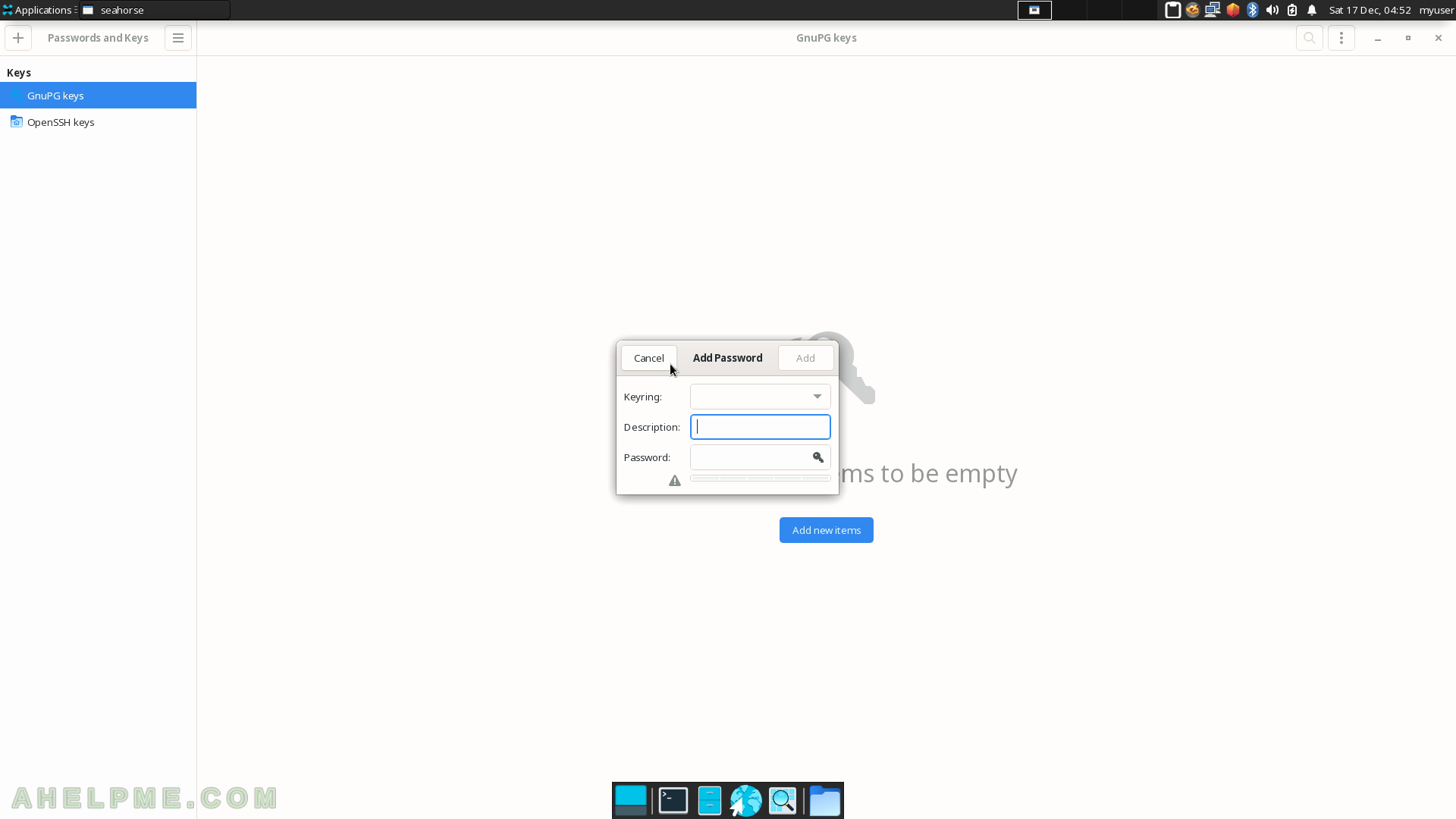Open the search icon in the seahorse header

tap(1310, 38)
